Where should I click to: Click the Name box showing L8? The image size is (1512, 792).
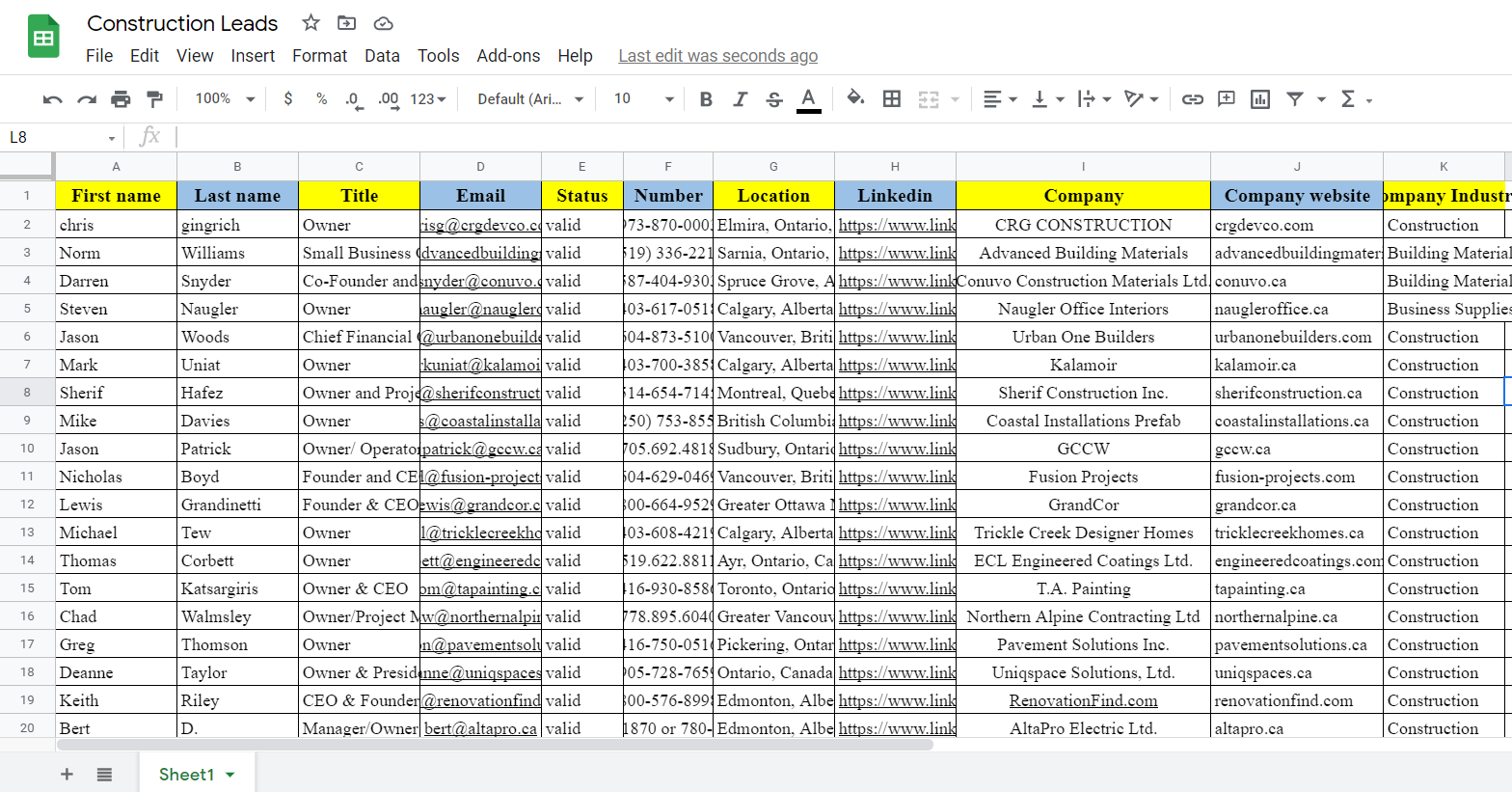pyautogui.click(x=58, y=137)
